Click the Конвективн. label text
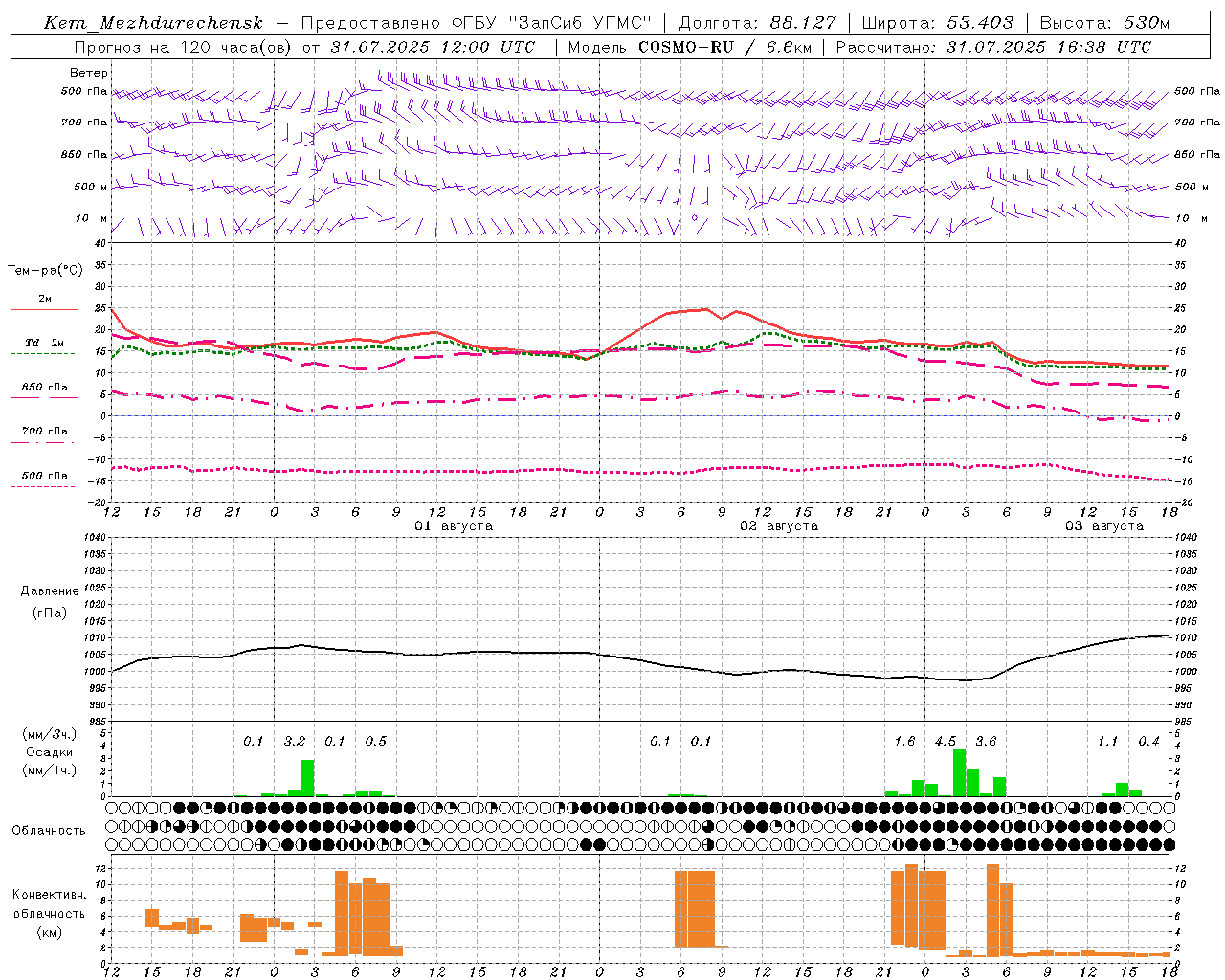The height and width of the screenshot is (980, 1225). [50, 895]
